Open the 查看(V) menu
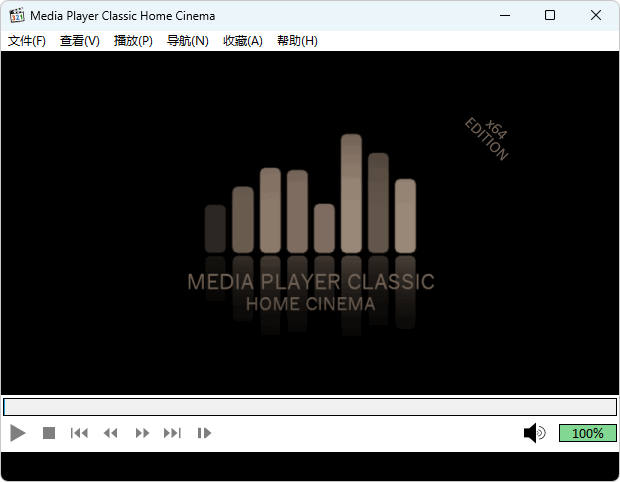 [x=80, y=41]
